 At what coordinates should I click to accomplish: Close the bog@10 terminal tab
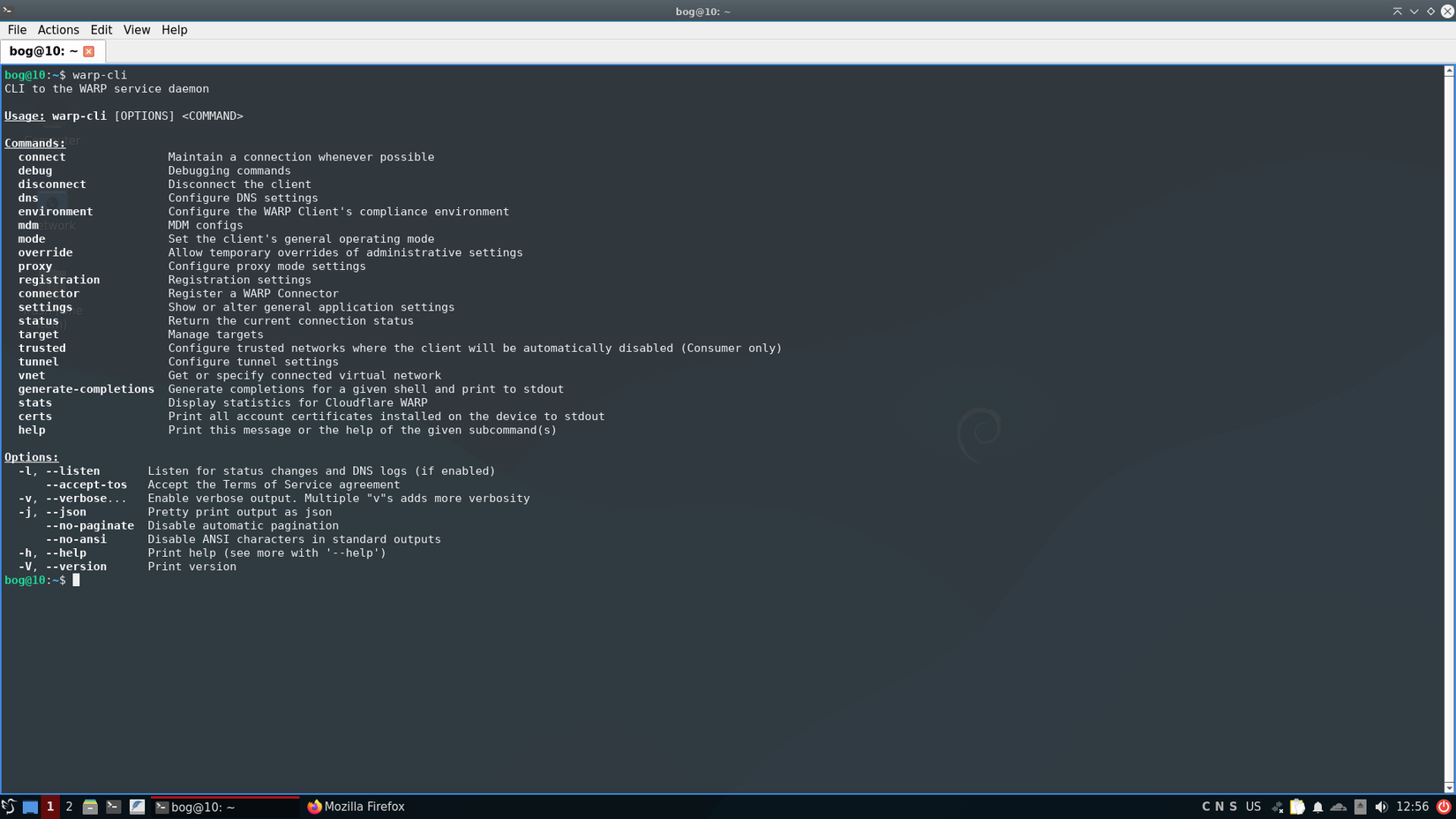click(89, 51)
